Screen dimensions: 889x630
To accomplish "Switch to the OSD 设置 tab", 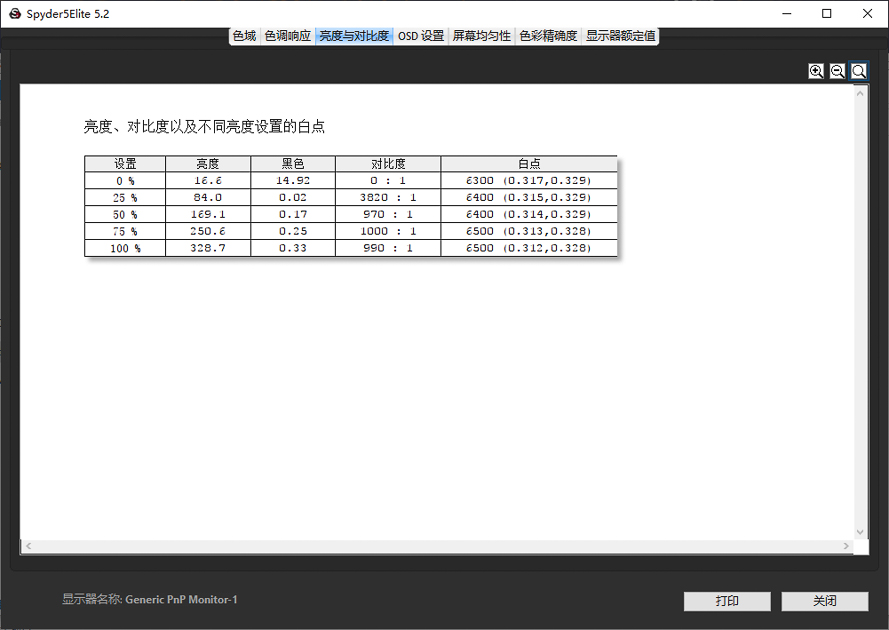I will pyautogui.click(x=420, y=35).
